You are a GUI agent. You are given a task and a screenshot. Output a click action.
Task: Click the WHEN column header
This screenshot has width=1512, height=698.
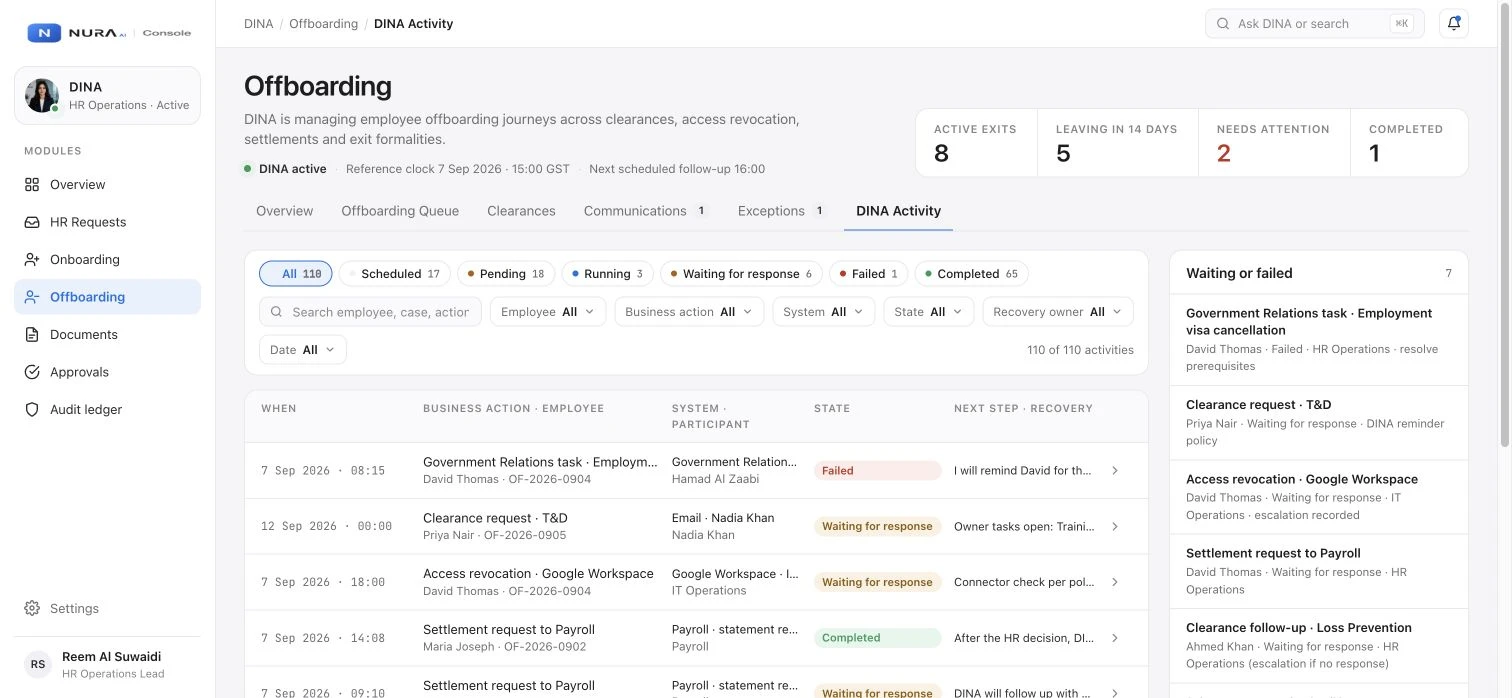tap(279, 409)
